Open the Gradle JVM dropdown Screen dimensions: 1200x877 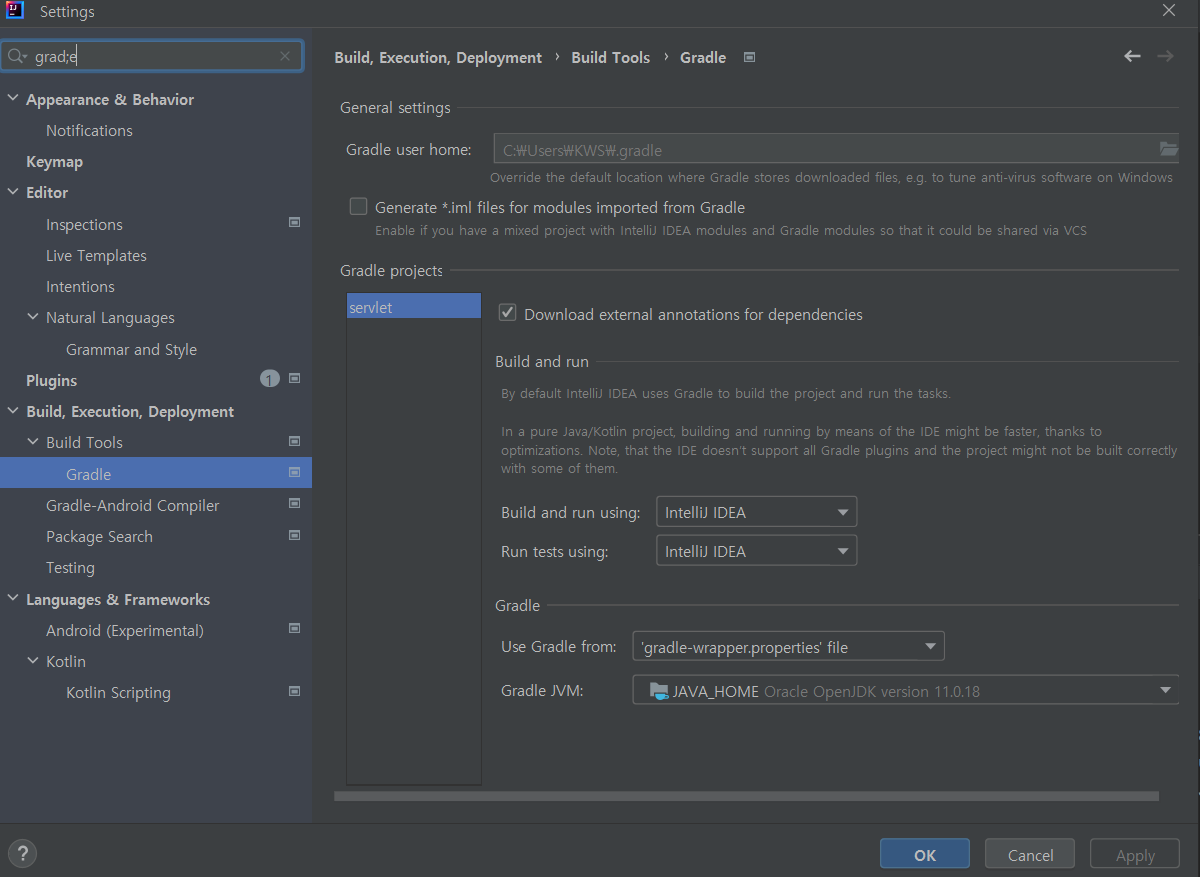pos(906,690)
